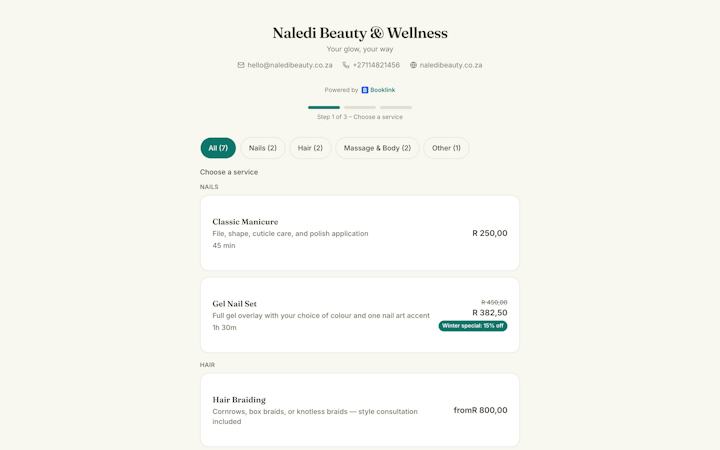The image size is (720, 450).
Task: Click the email envelope icon
Action: click(241, 65)
